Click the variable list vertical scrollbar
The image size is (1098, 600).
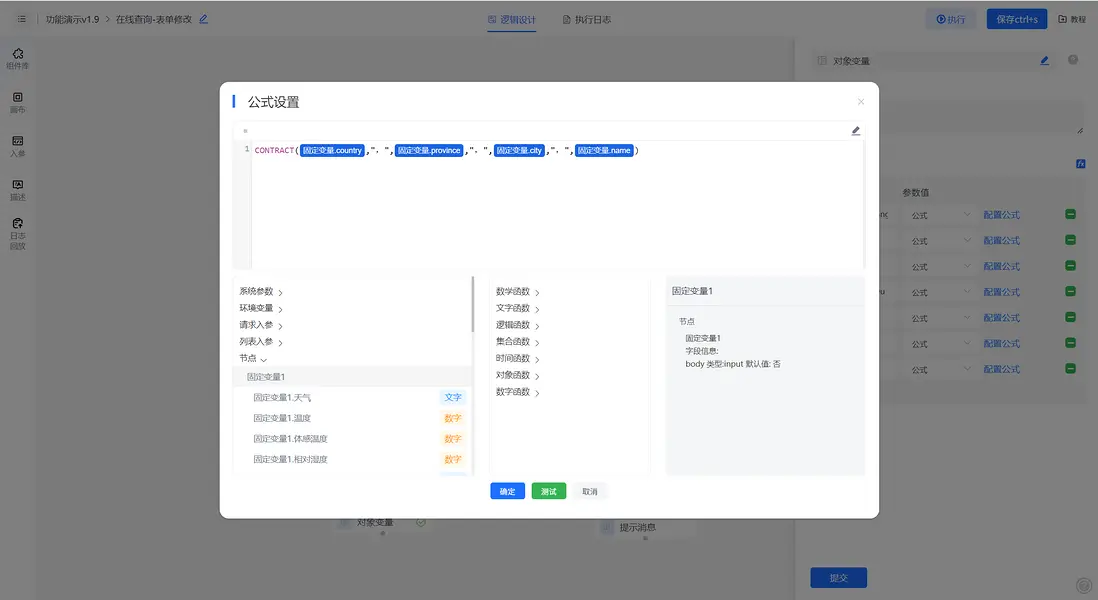point(473,305)
